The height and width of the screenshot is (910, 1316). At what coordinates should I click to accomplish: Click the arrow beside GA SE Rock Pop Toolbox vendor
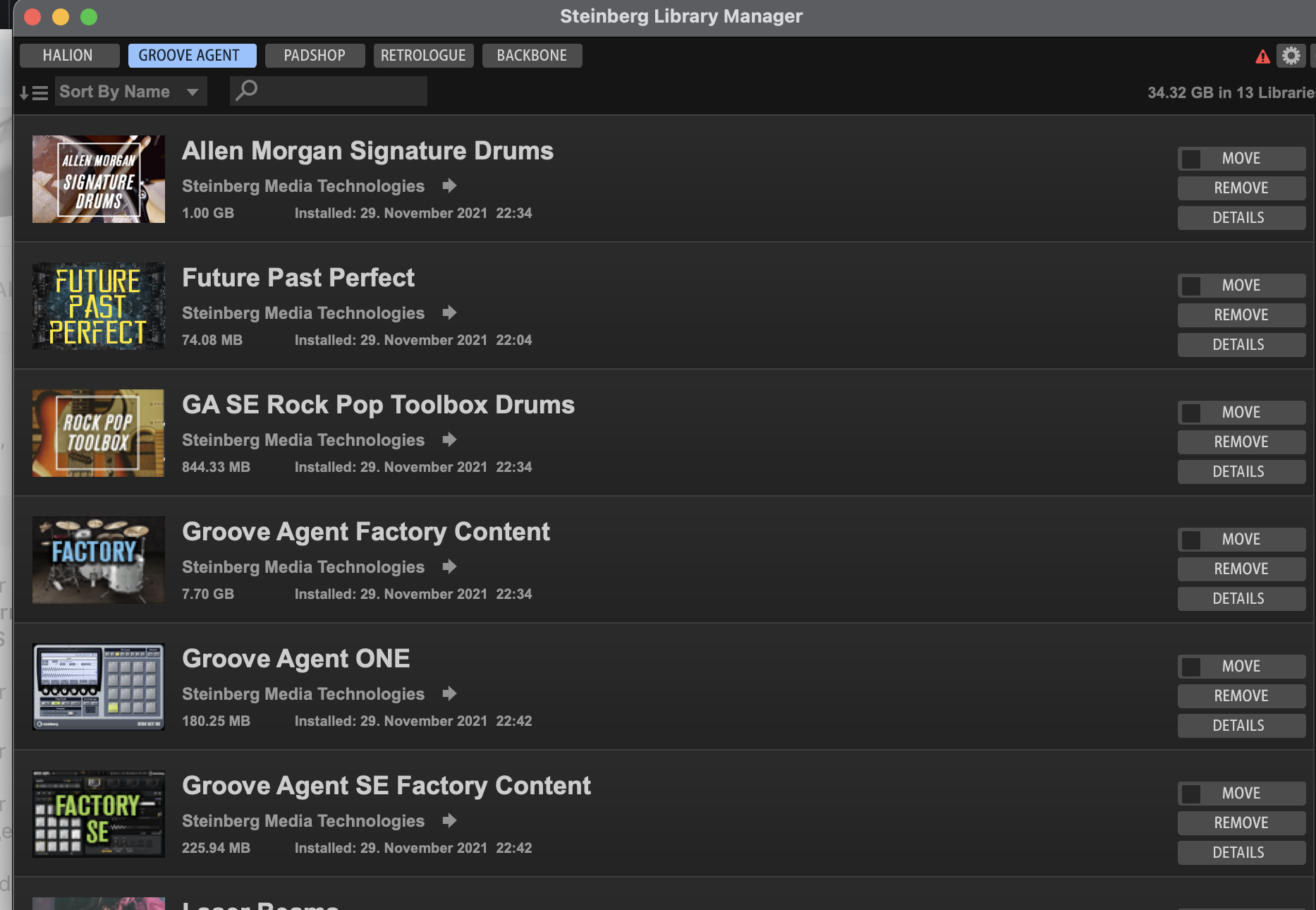point(449,439)
